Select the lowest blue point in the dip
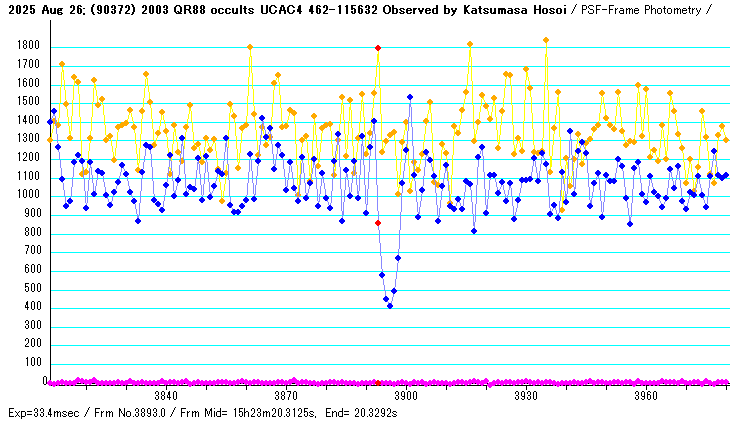The image size is (740, 425). [390, 305]
